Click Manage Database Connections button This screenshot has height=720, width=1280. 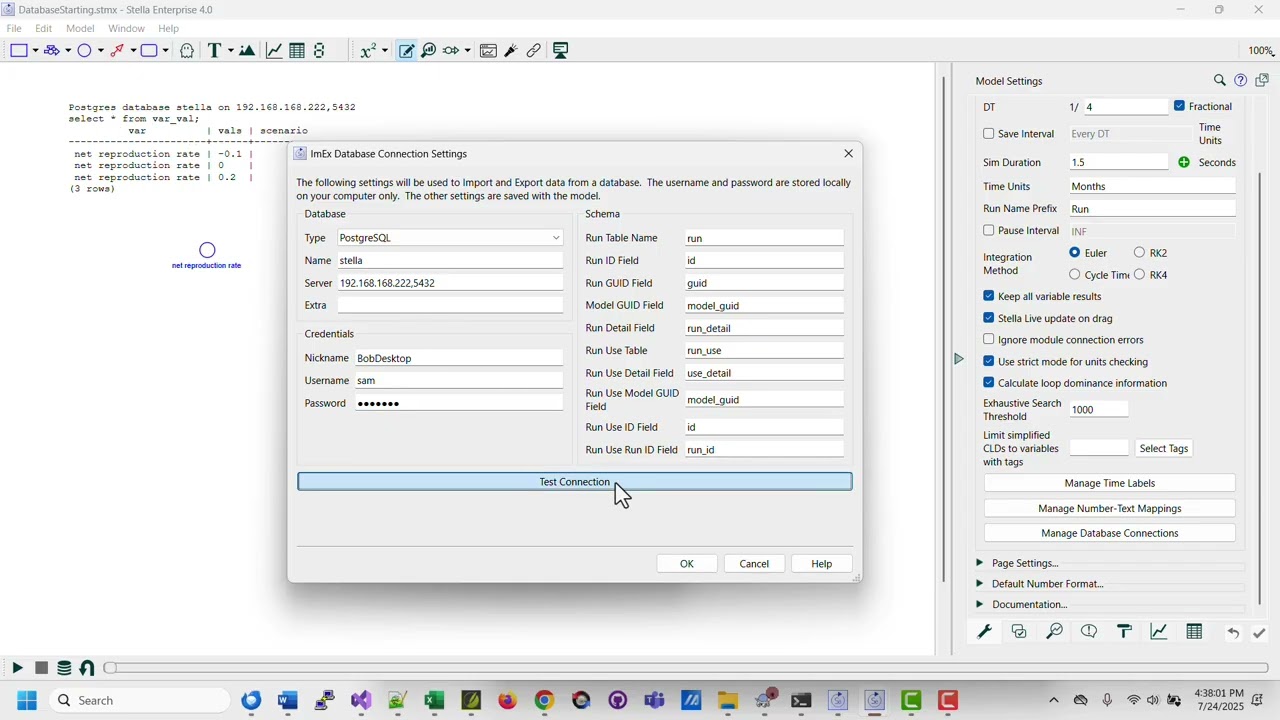tap(1110, 533)
